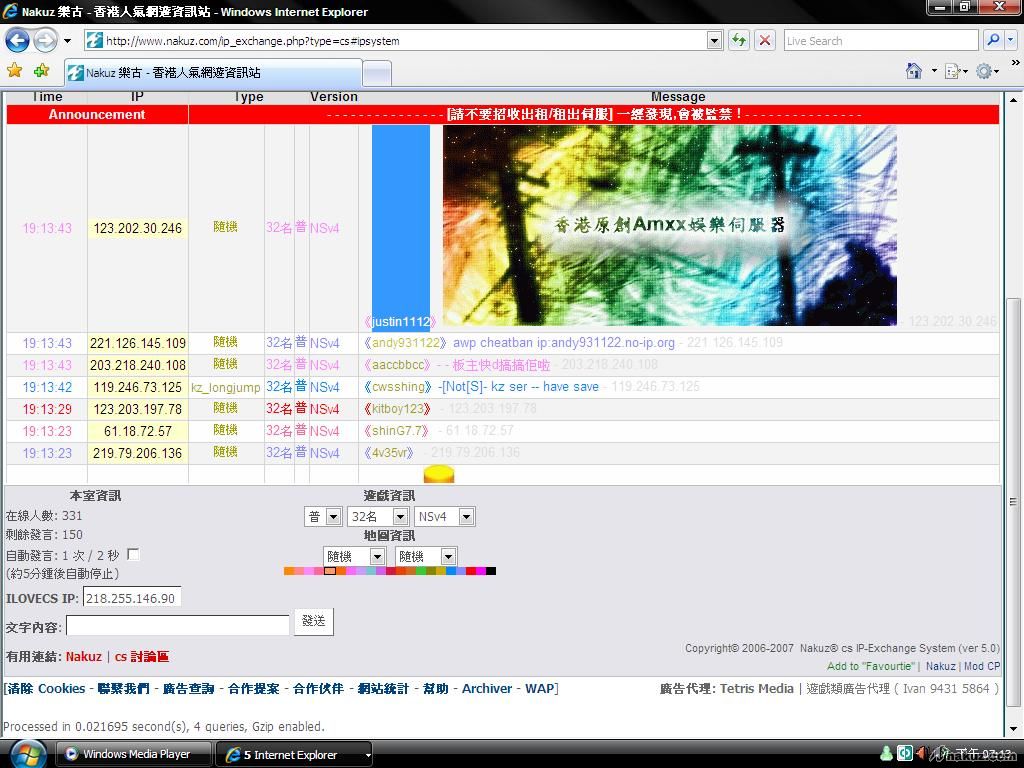The height and width of the screenshot is (768, 1024).
Task: Enable the auto-post 自動發言 checkbox
Action: 133,554
